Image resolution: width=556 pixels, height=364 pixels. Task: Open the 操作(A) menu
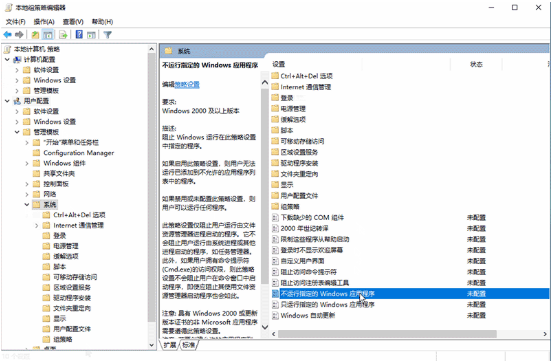coord(44,22)
